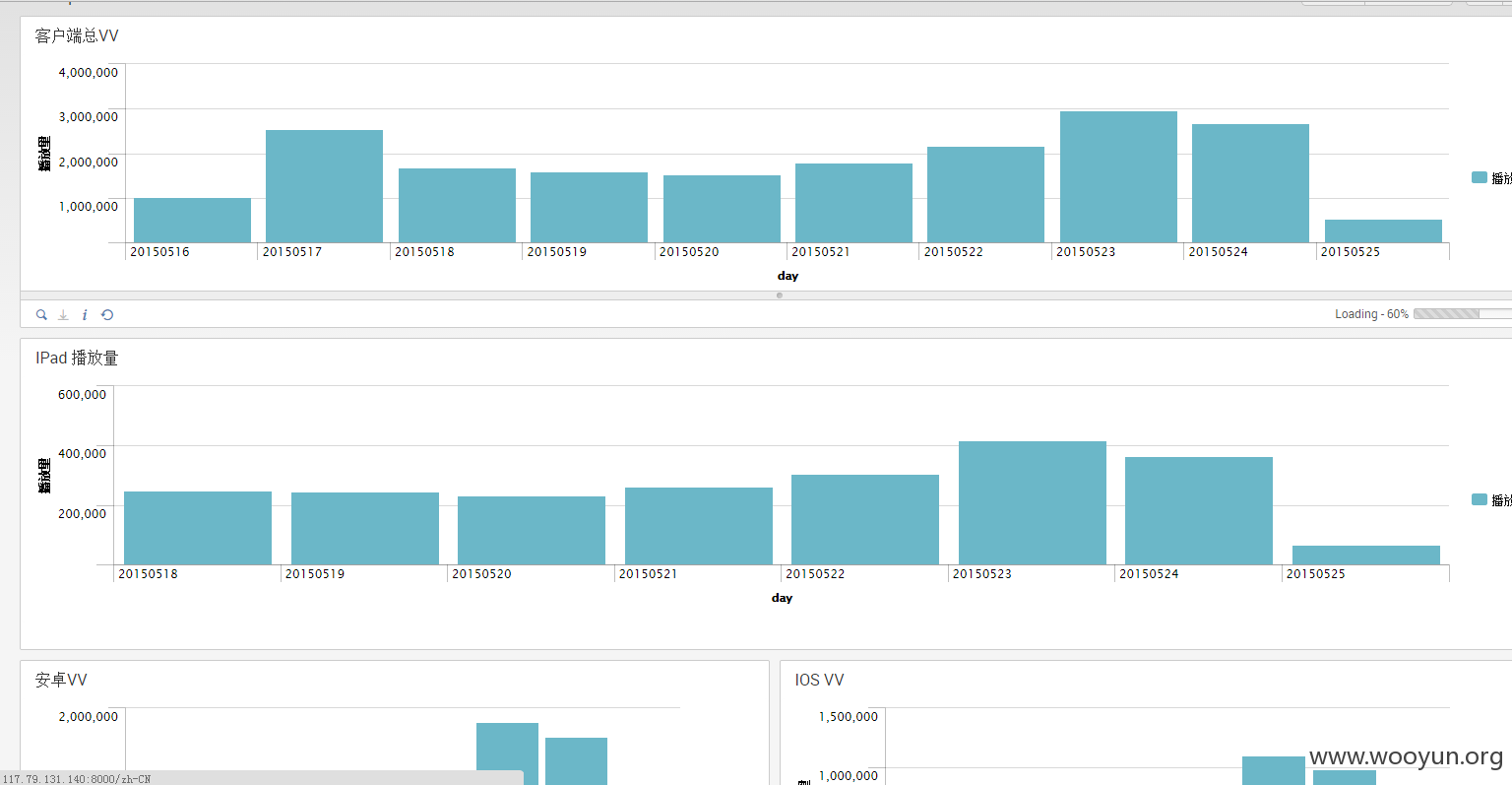Click the resize handle dot below 客户端总VV chart
Image resolution: width=1512 pixels, height=785 pixels.
pos(780,294)
